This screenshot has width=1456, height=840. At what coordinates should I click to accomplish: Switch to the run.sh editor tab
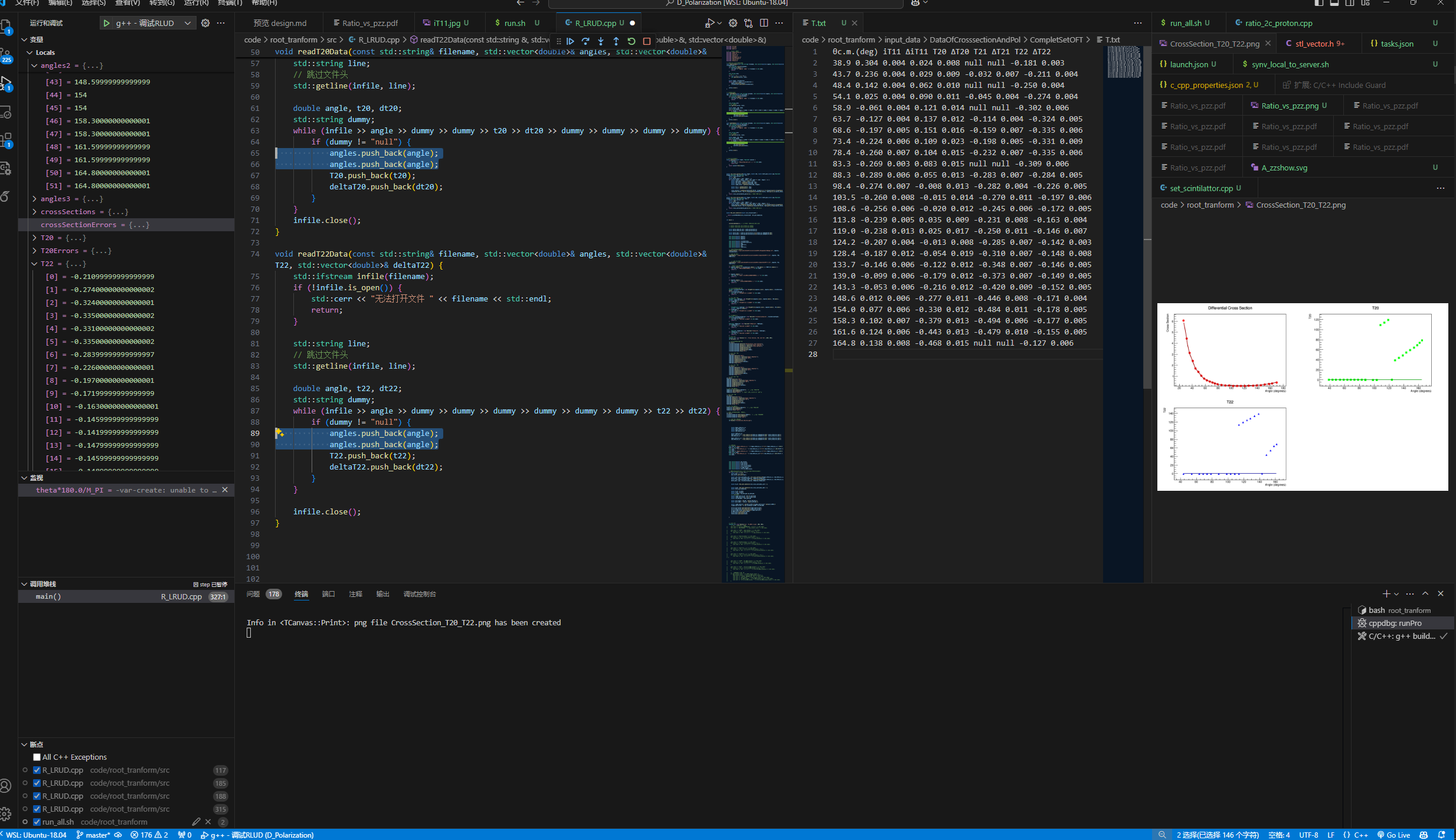(514, 23)
